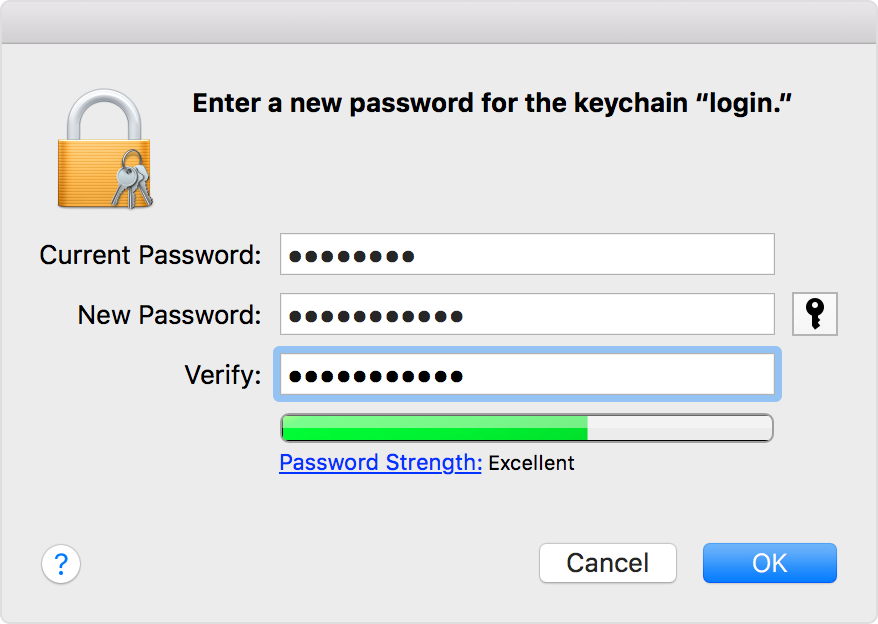Image resolution: width=878 pixels, height=624 pixels.
Task: Focus the Current Password field
Action: click(x=526, y=254)
